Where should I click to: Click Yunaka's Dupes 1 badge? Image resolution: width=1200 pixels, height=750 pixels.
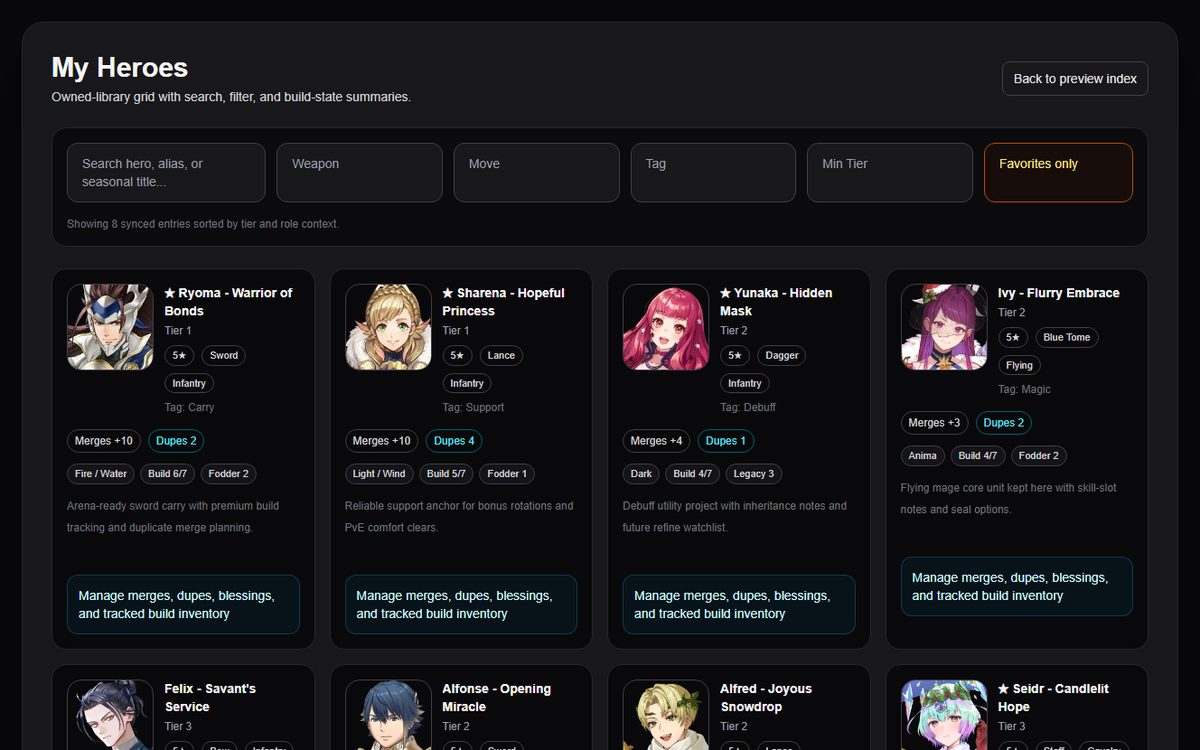[726, 441]
